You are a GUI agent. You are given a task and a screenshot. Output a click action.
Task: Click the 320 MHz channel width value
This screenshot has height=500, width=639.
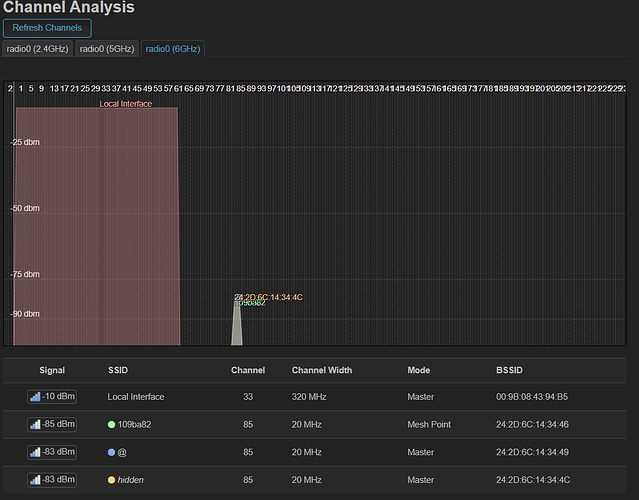309,397
